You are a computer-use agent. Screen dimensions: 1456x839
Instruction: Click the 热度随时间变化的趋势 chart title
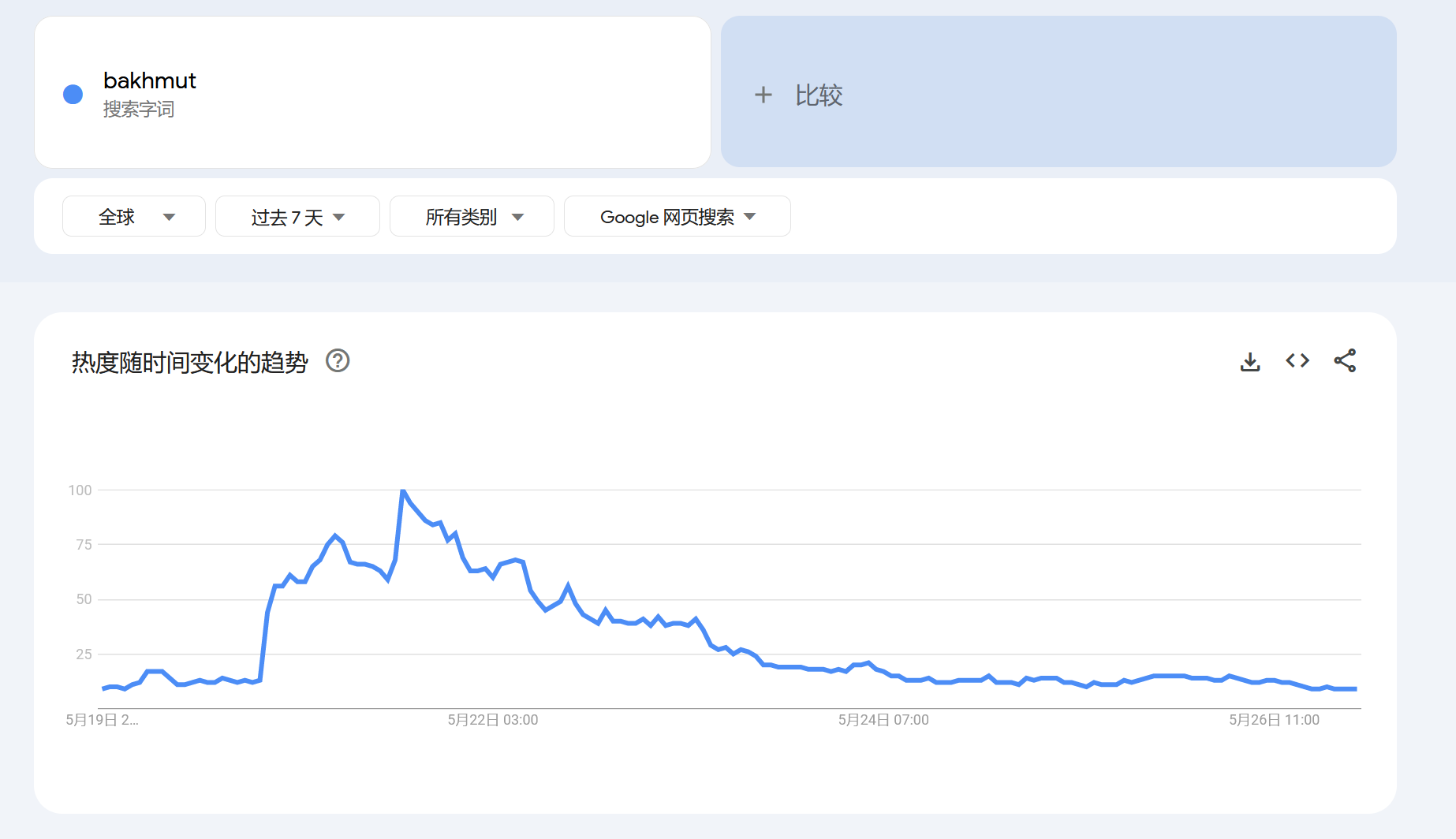pyautogui.click(x=189, y=362)
